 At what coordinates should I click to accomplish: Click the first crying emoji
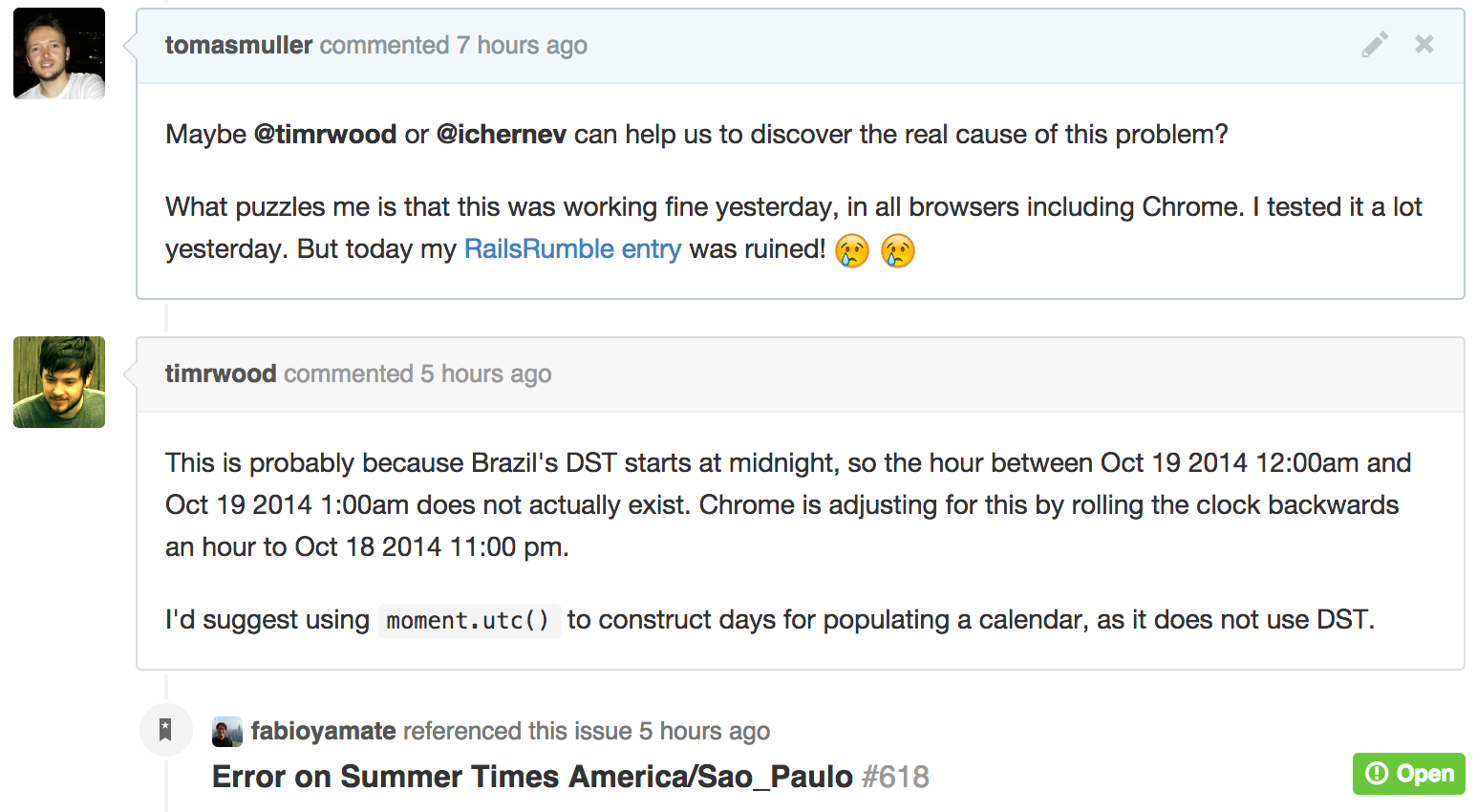click(x=852, y=250)
